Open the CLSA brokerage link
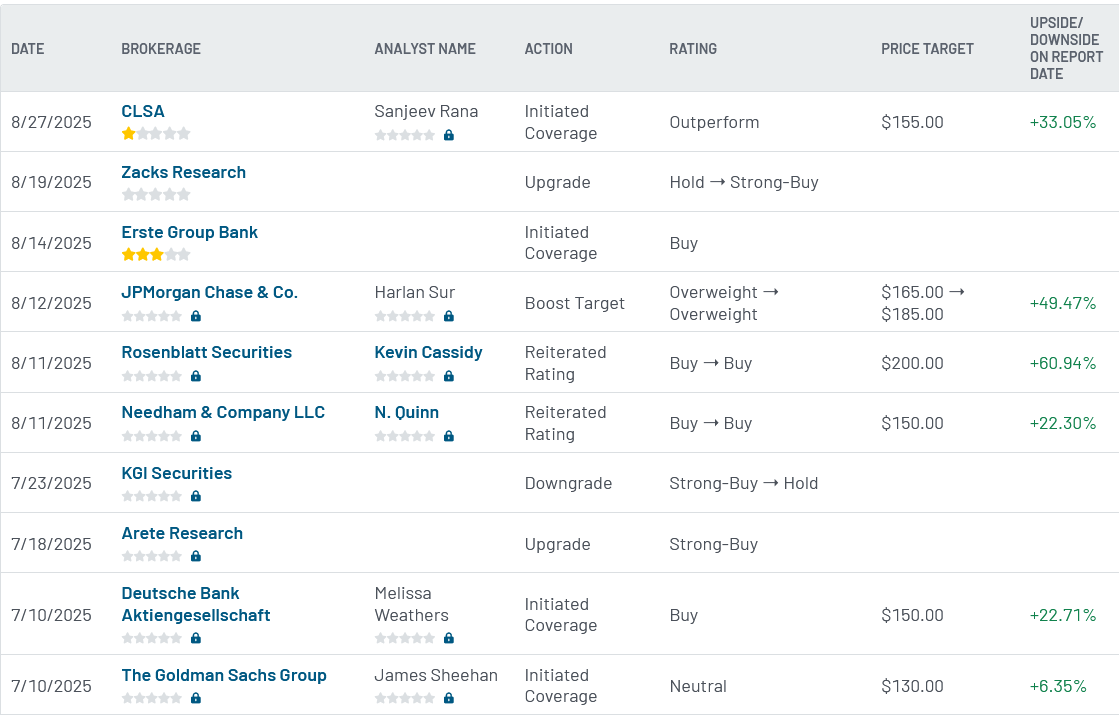1119x715 pixels. point(143,111)
